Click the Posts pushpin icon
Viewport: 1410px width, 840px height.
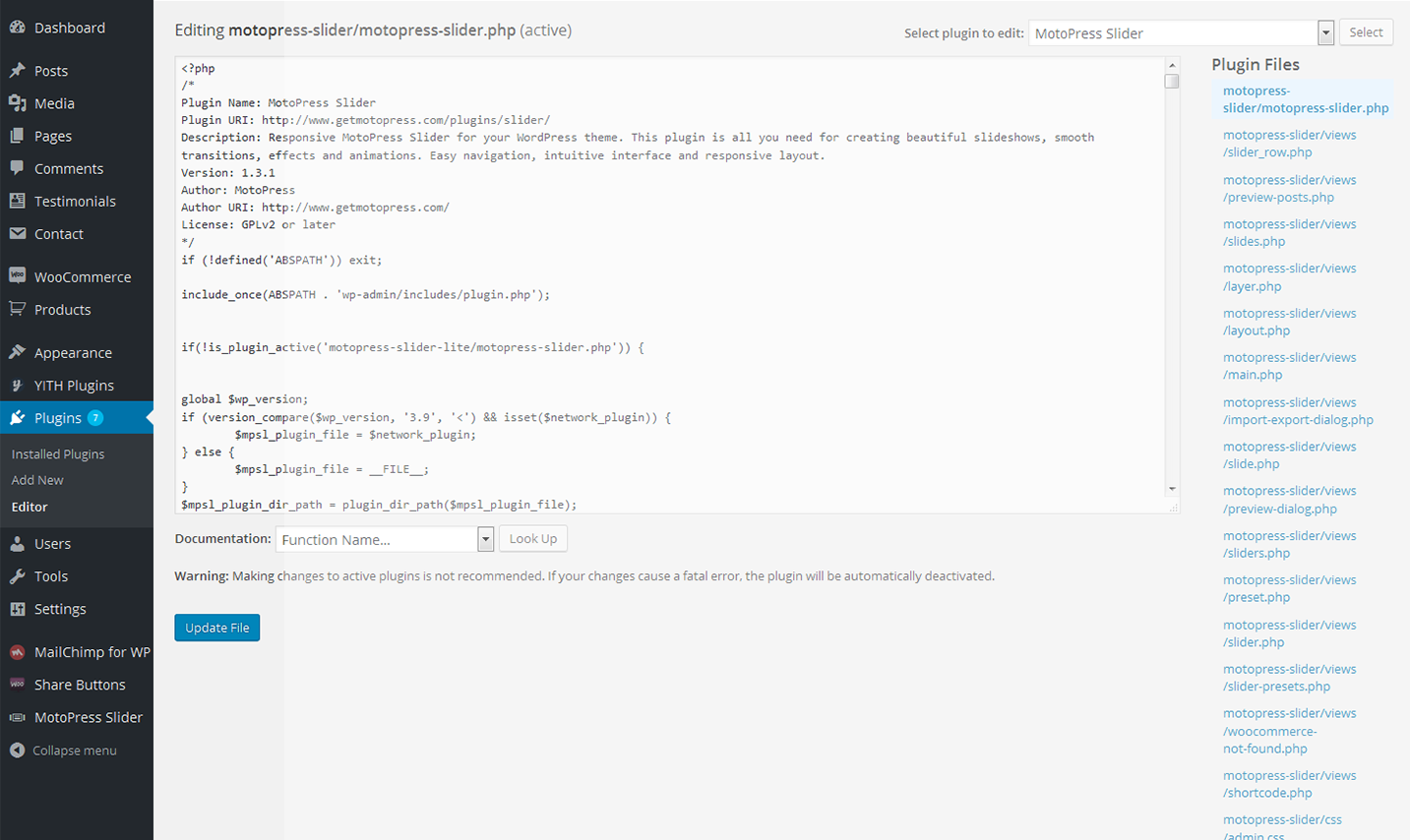click(x=17, y=71)
